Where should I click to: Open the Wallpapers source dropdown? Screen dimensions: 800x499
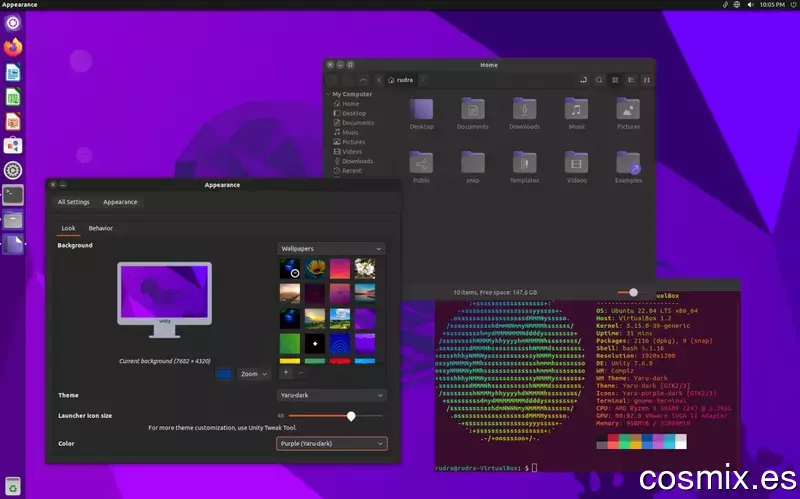coord(331,248)
